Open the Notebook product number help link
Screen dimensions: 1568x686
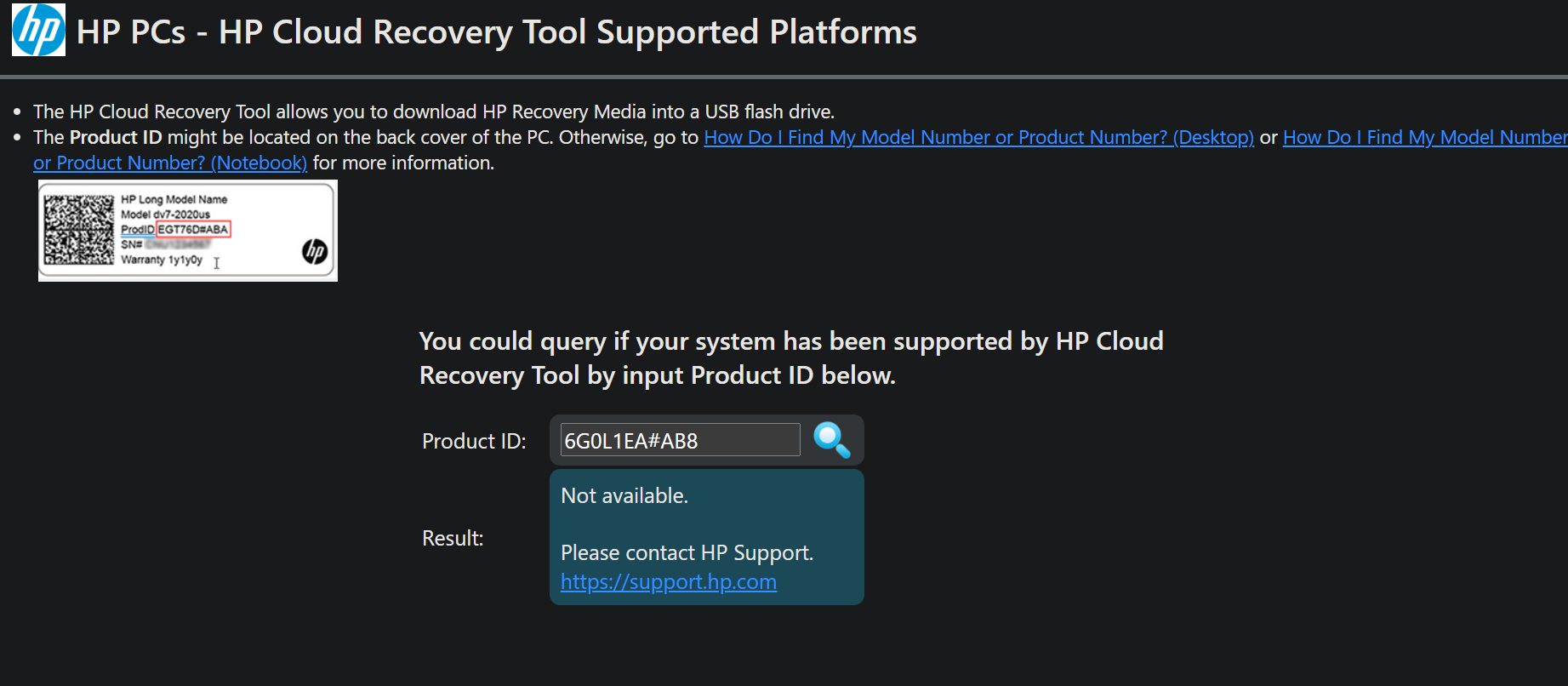(170, 163)
